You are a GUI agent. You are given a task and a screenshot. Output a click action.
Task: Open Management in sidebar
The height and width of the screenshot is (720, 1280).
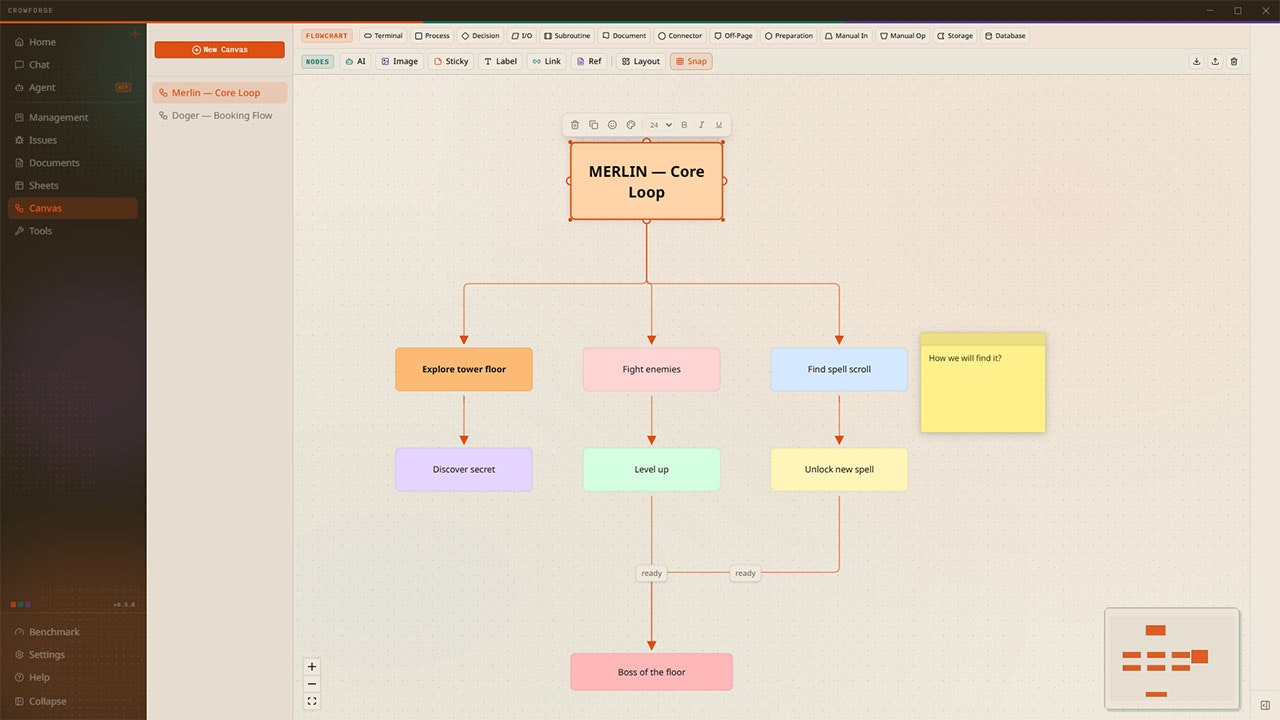coord(73,118)
